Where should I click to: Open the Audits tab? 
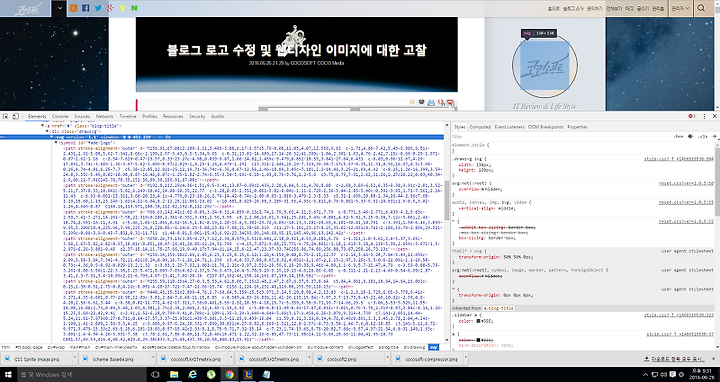pos(217,116)
